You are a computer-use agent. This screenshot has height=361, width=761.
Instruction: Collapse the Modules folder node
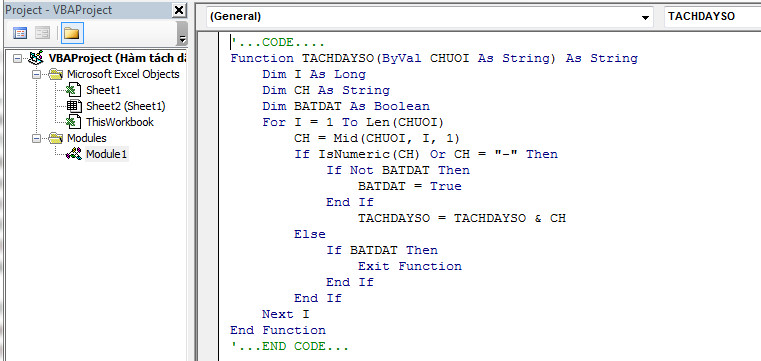(x=36, y=139)
